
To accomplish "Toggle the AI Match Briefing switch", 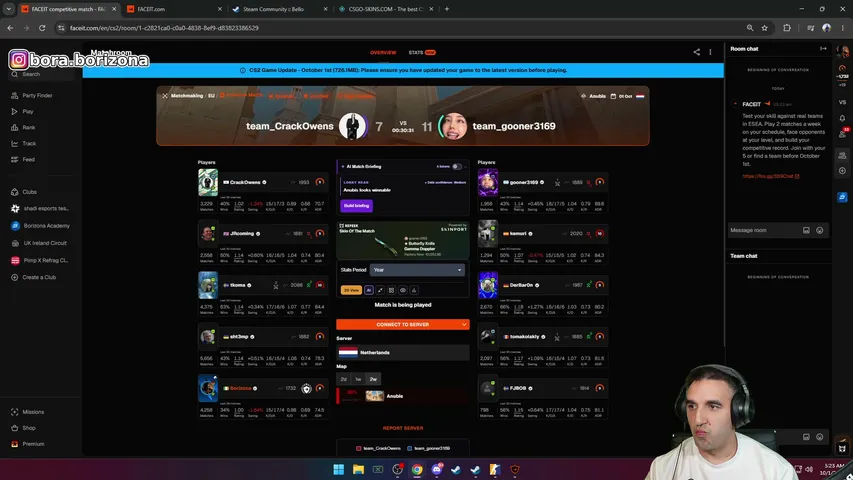I will 457,167.
